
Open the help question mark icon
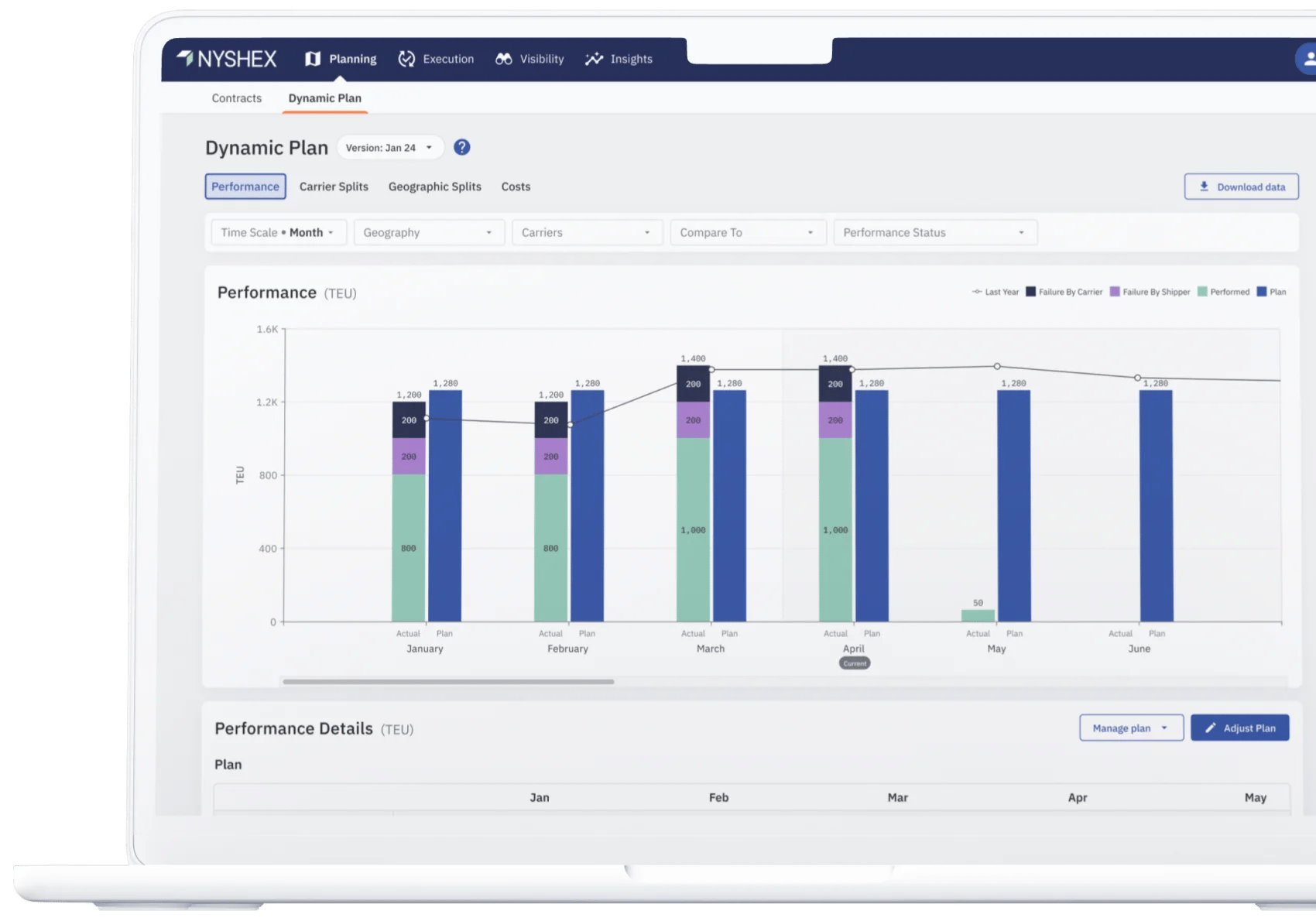(462, 147)
